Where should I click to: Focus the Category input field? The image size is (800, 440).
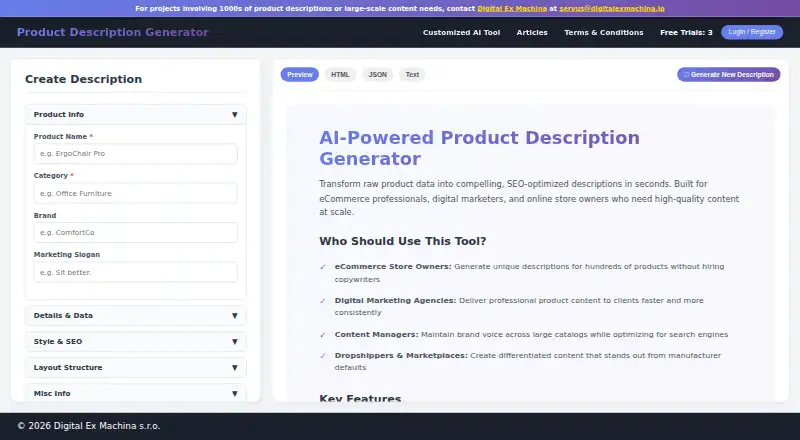(136, 193)
